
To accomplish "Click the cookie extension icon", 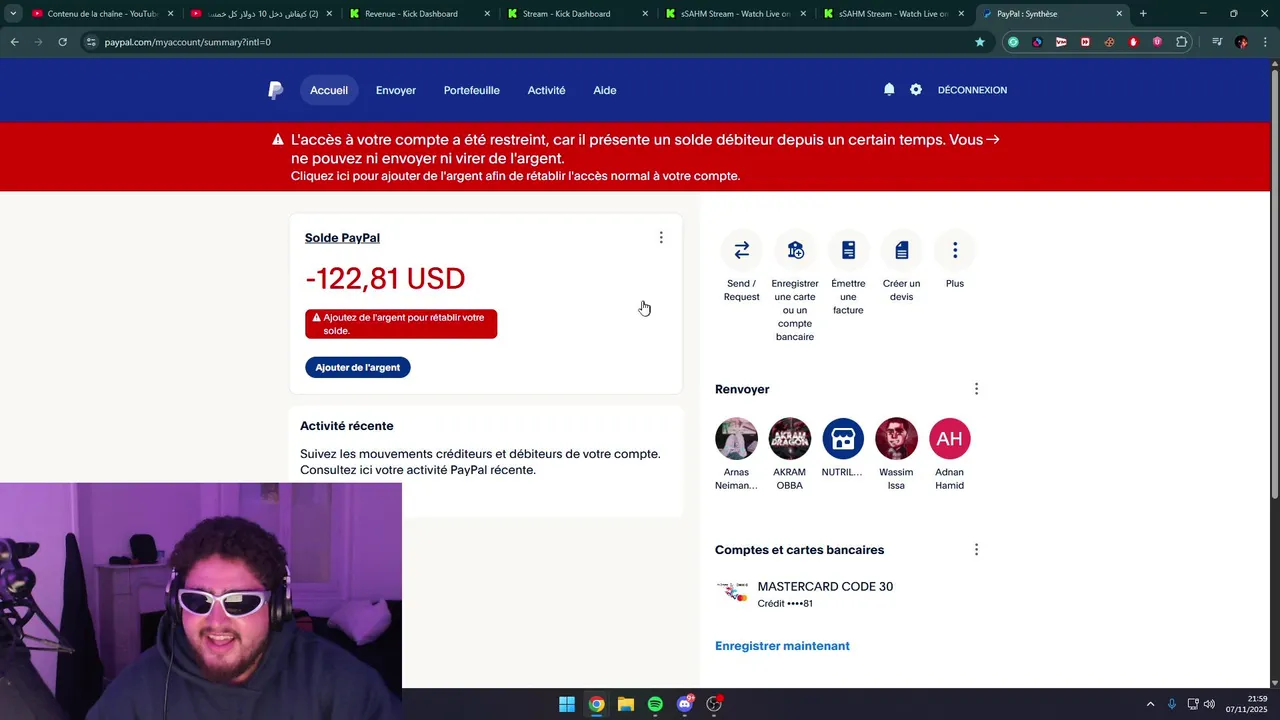I will (x=1109, y=42).
